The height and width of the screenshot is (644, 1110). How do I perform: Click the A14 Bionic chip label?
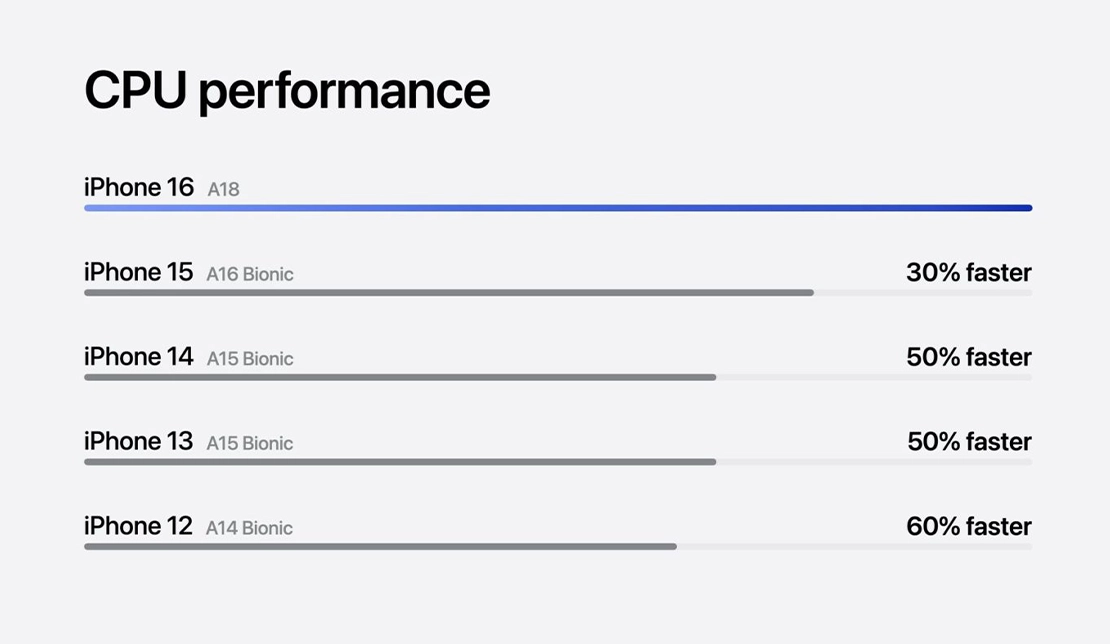[x=250, y=528]
